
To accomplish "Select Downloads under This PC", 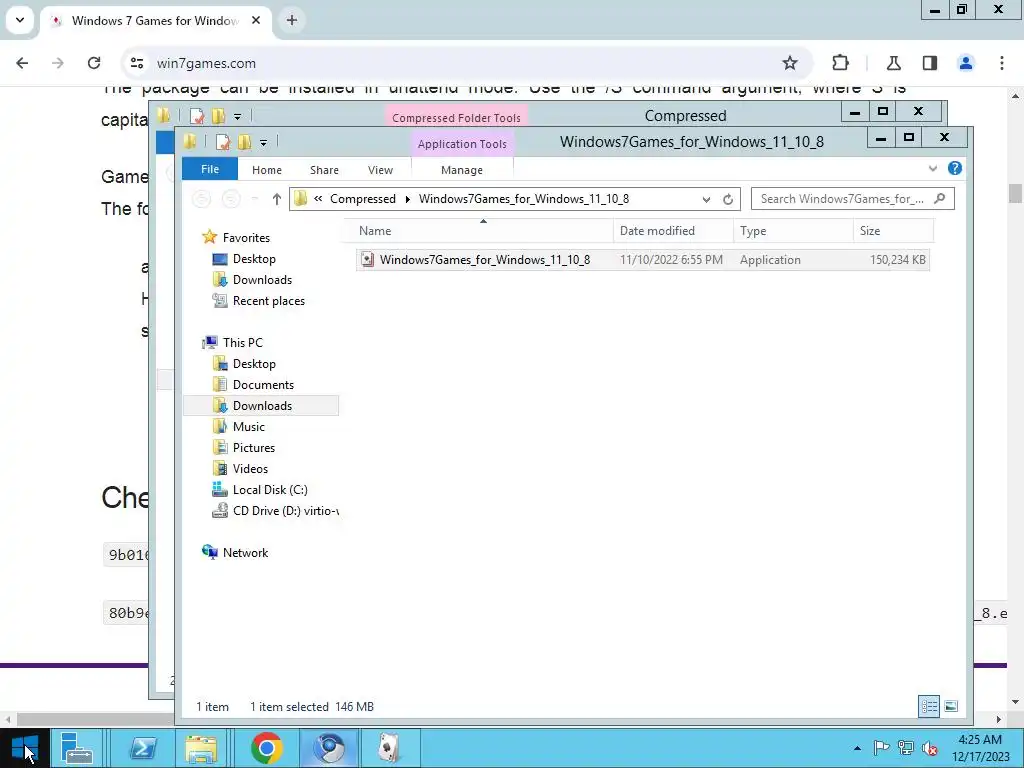I will coord(262,406).
